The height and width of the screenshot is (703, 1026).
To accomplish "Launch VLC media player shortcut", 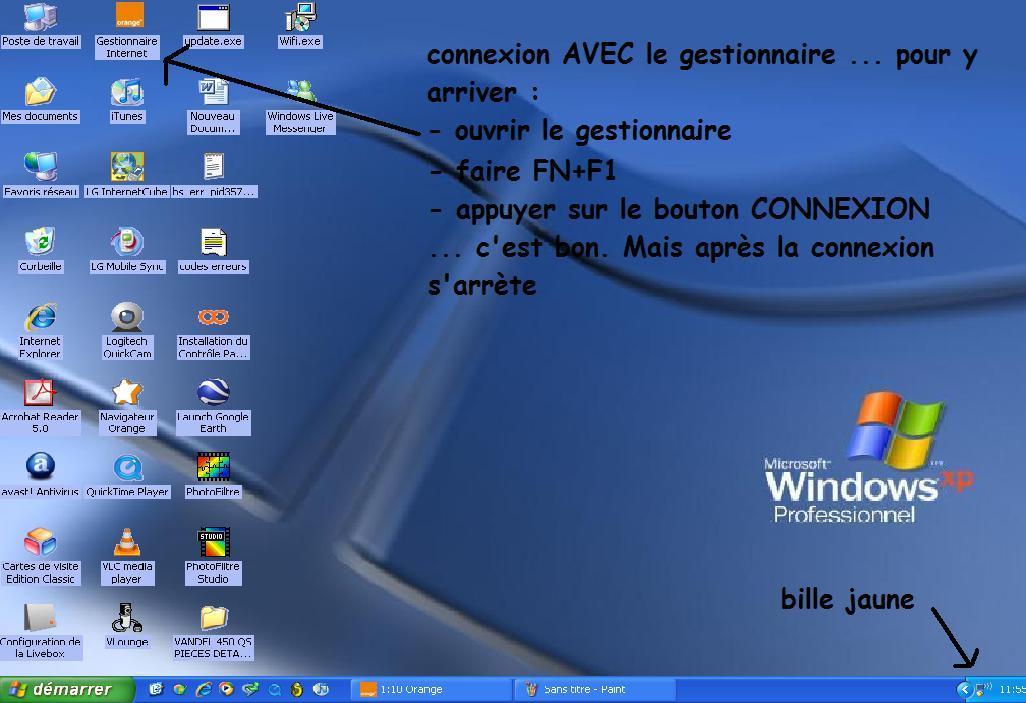I will click(127, 543).
